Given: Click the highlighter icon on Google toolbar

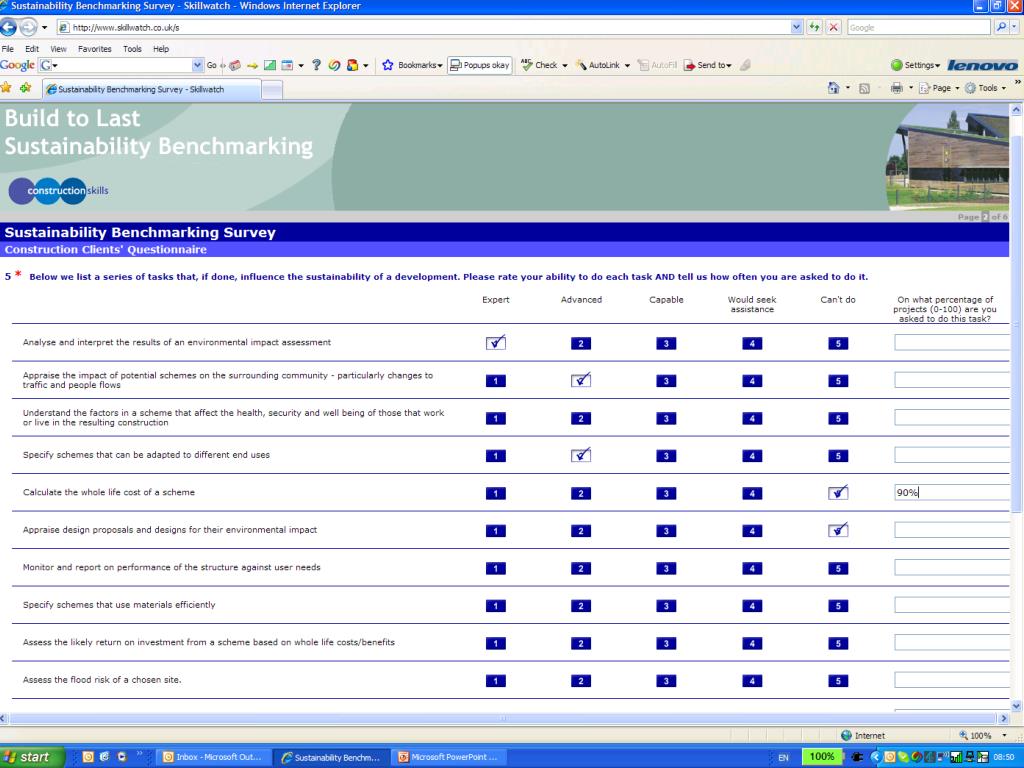Looking at the screenshot, I should pyautogui.click(x=745, y=65).
